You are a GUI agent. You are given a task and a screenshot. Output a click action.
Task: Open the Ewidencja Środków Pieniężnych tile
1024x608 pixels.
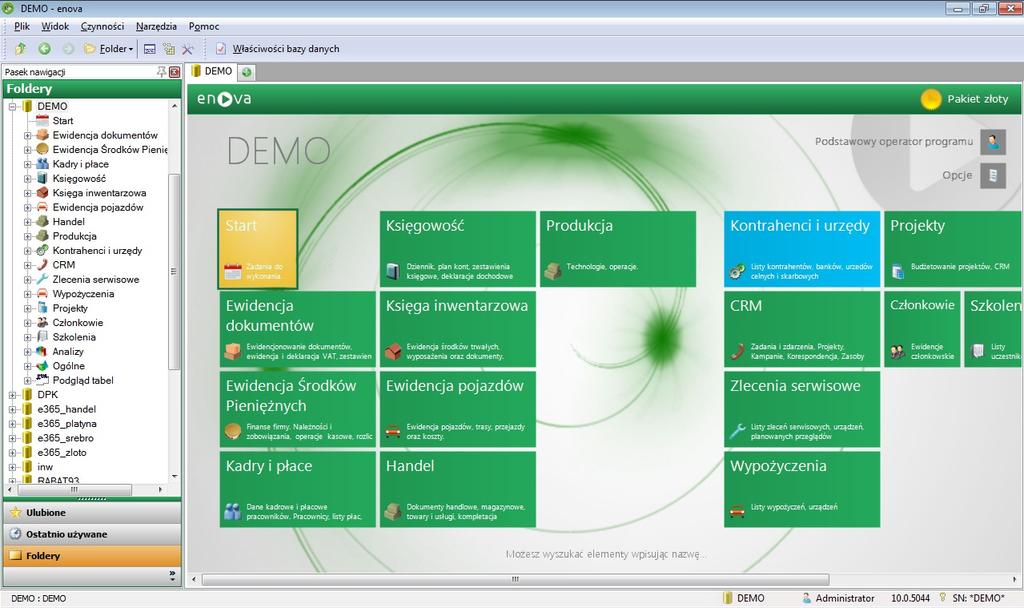click(297, 409)
